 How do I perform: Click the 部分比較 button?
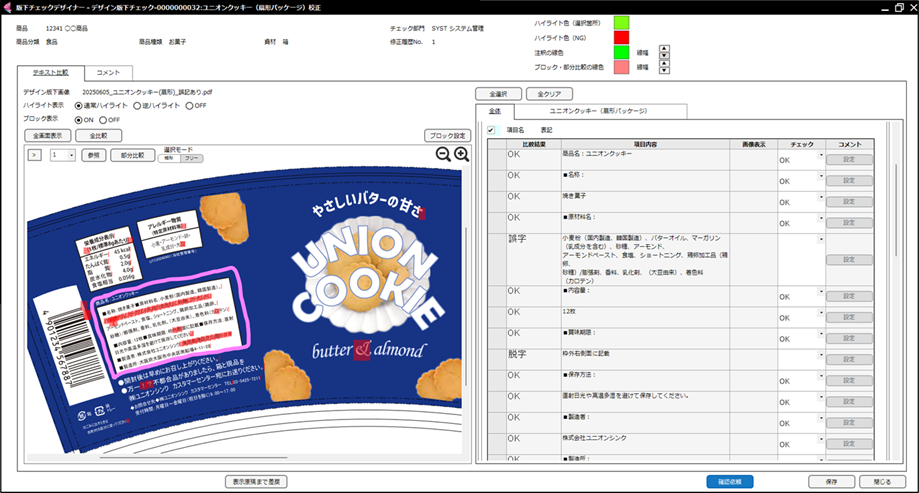(x=132, y=155)
